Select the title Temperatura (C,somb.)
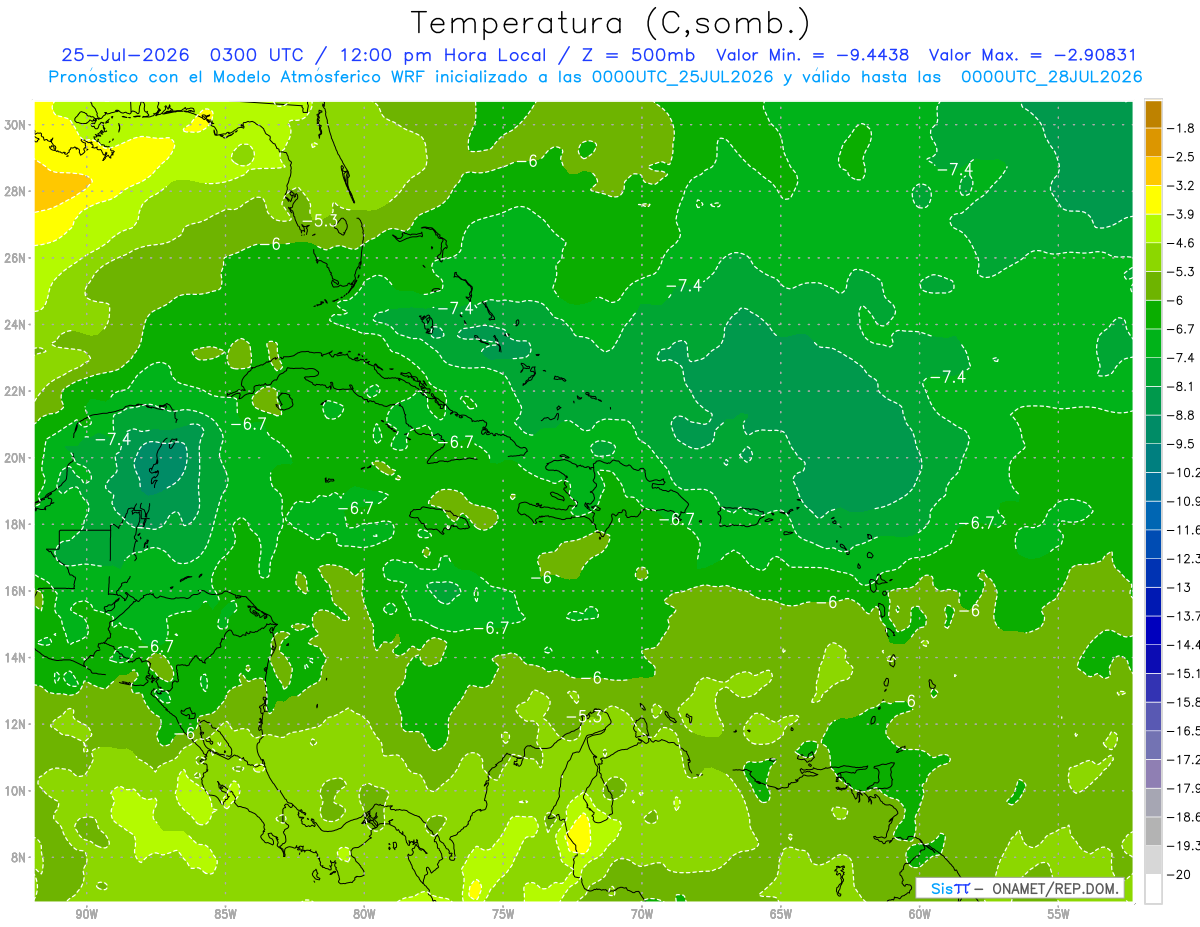Viewport: 1200px width, 927px height. click(611, 23)
